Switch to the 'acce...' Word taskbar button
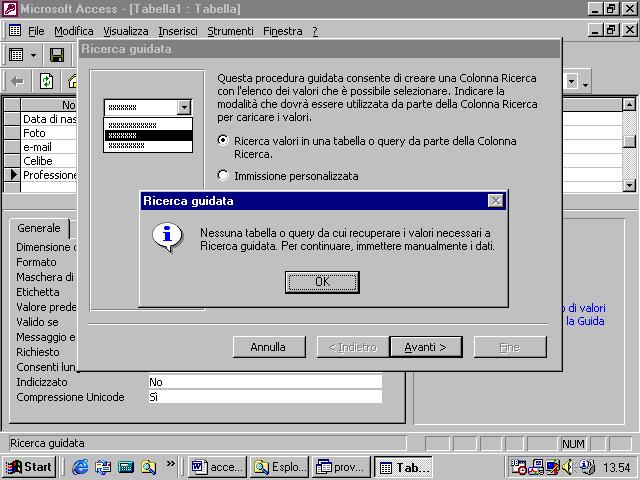The height and width of the screenshot is (480, 640). [217, 467]
